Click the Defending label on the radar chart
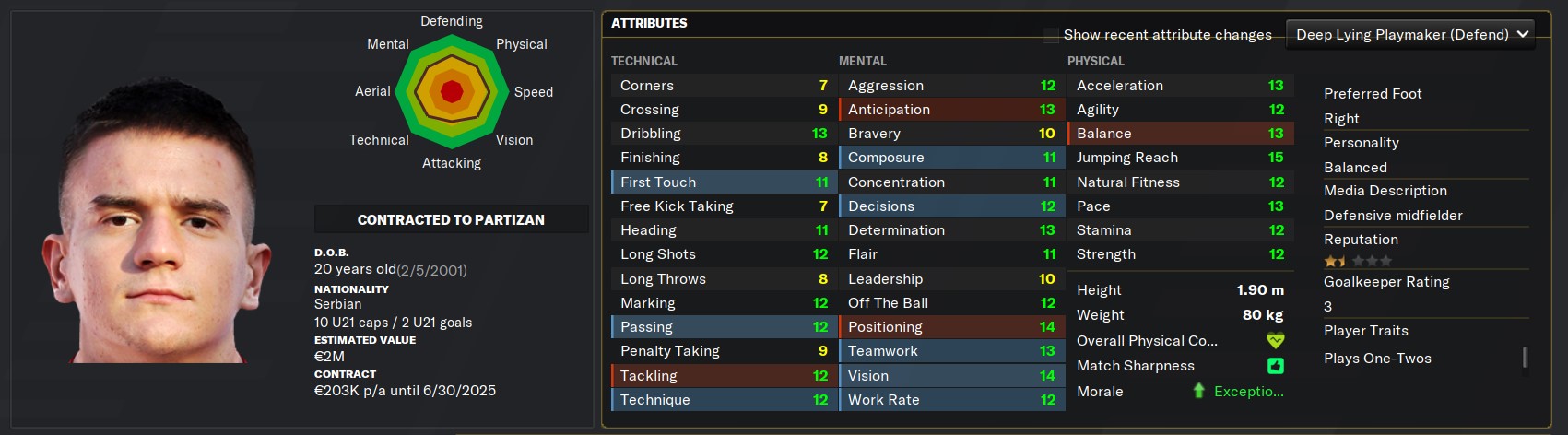 (452, 21)
